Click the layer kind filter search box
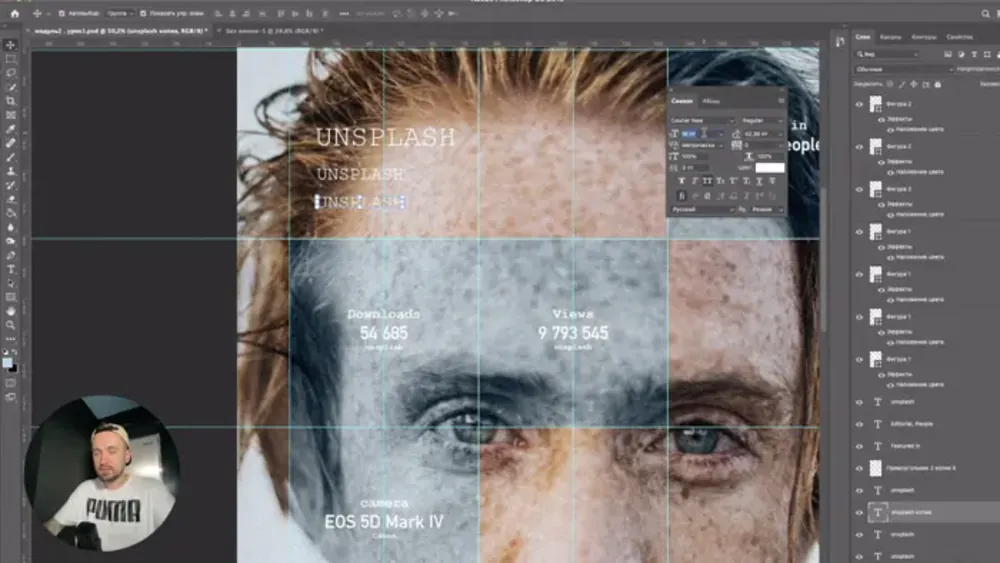 point(887,55)
